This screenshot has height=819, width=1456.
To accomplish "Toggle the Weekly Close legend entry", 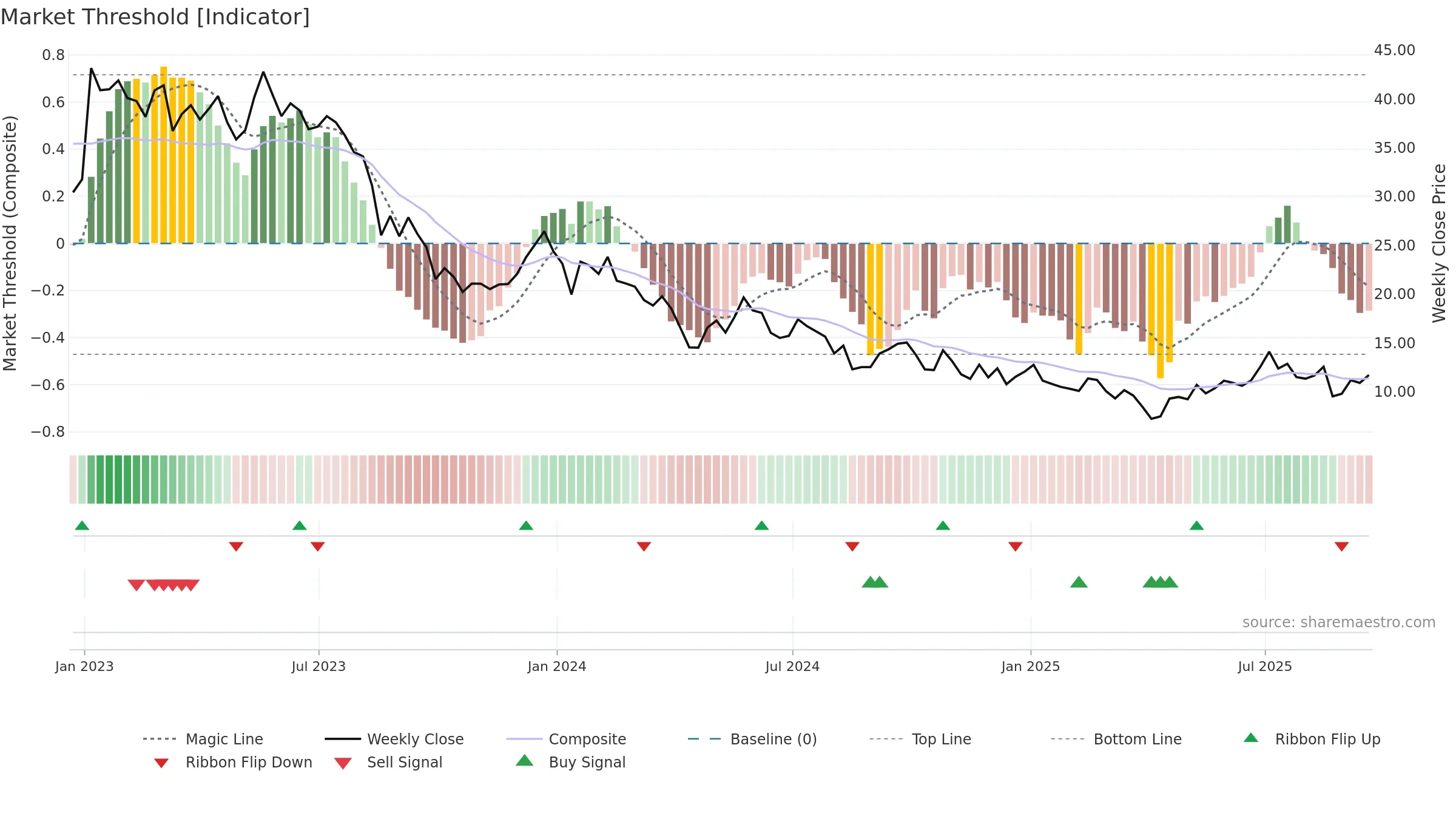I will click(394, 739).
